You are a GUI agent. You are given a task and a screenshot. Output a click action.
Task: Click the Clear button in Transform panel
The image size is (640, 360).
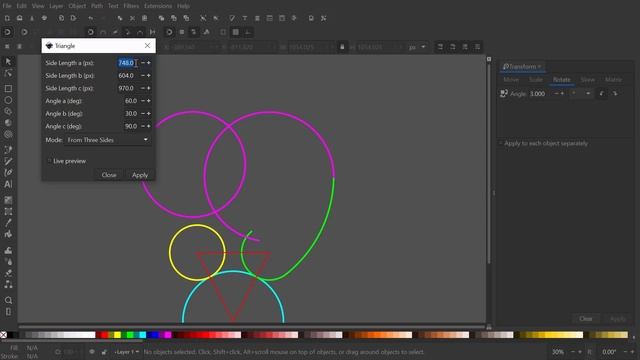click(x=586, y=319)
